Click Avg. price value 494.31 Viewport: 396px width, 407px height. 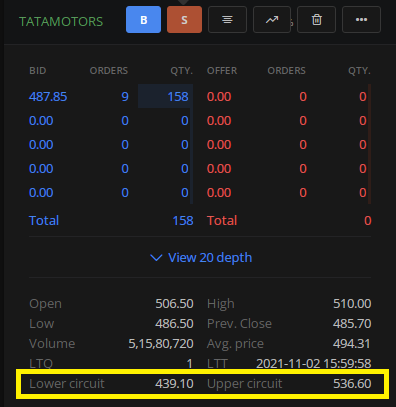coord(352,344)
